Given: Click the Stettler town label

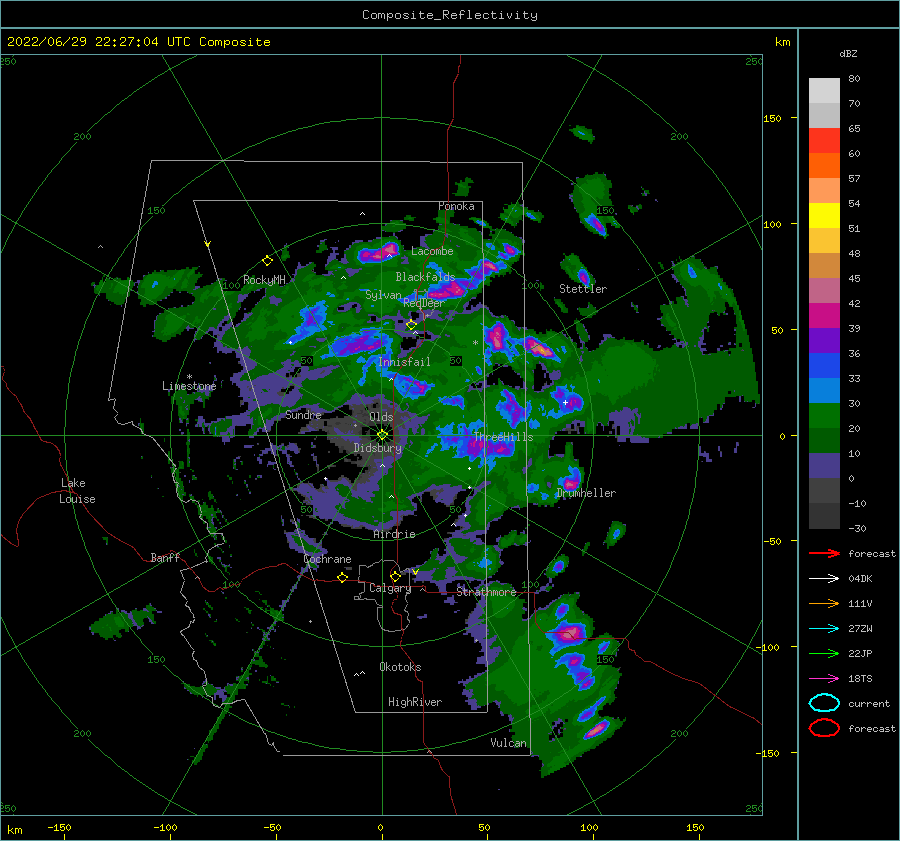Looking at the screenshot, I should click(583, 289).
